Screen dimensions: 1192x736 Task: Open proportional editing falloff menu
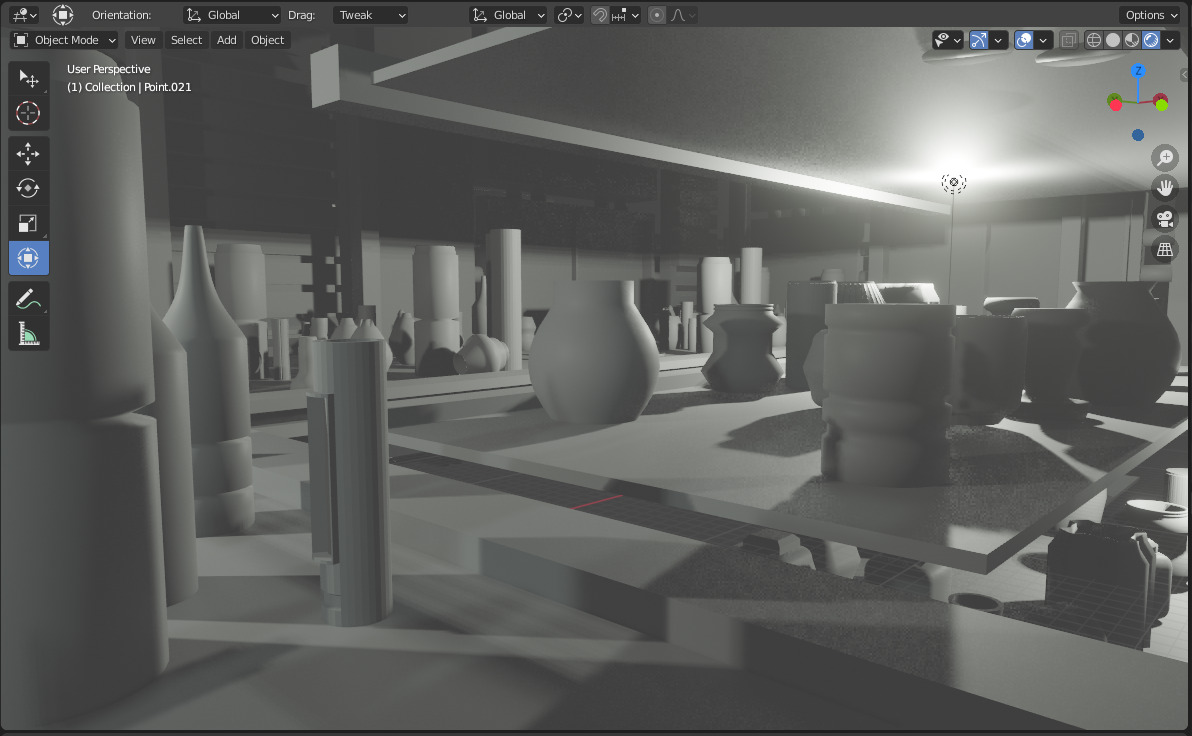[683, 15]
